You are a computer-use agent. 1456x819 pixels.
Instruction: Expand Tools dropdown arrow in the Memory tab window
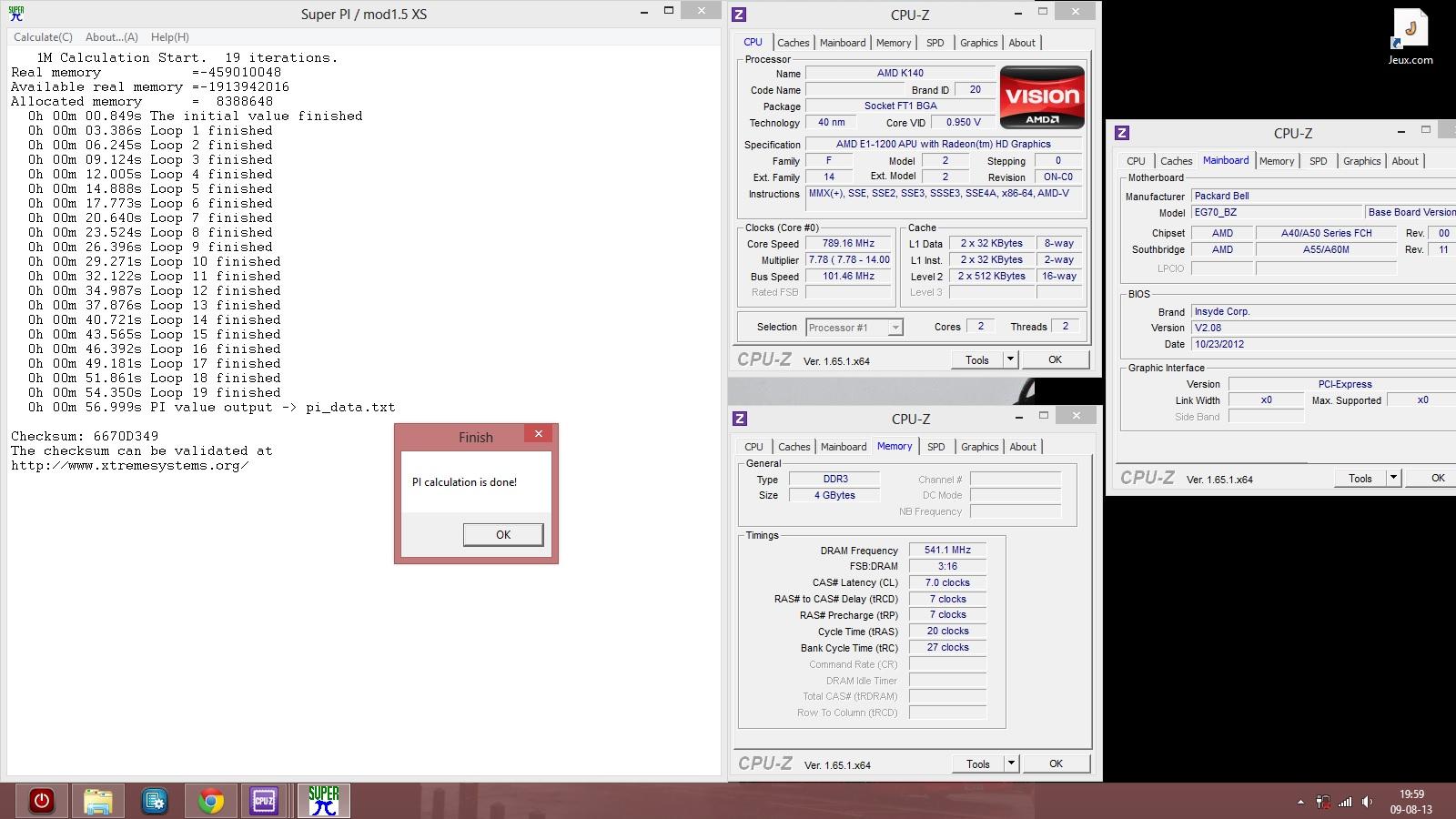pos(1011,763)
